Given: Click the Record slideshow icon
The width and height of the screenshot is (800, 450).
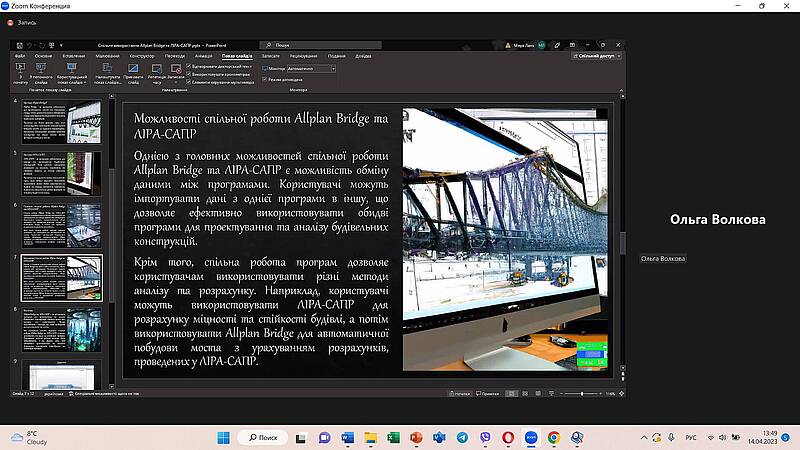Looking at the screenshot, I should (x=176, y=68).
